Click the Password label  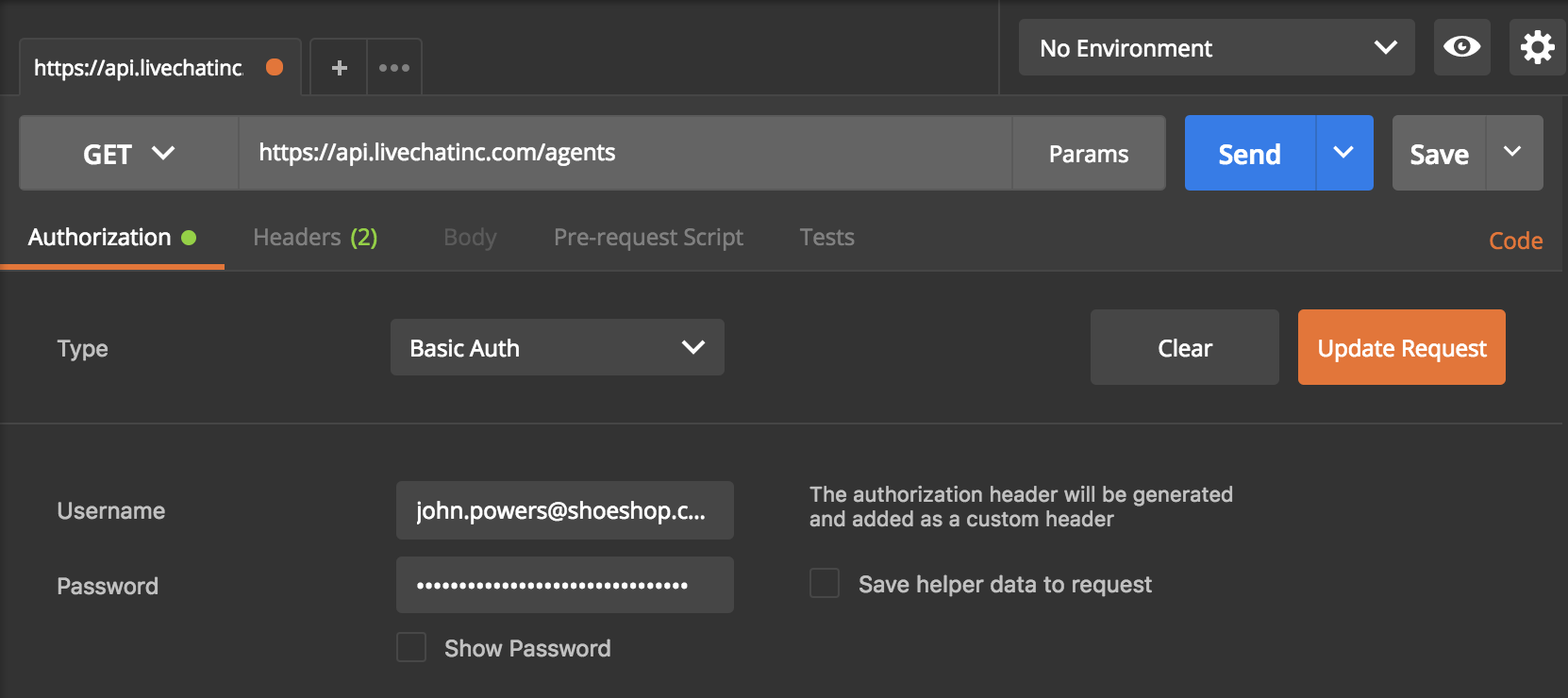(x=108, y=587)
